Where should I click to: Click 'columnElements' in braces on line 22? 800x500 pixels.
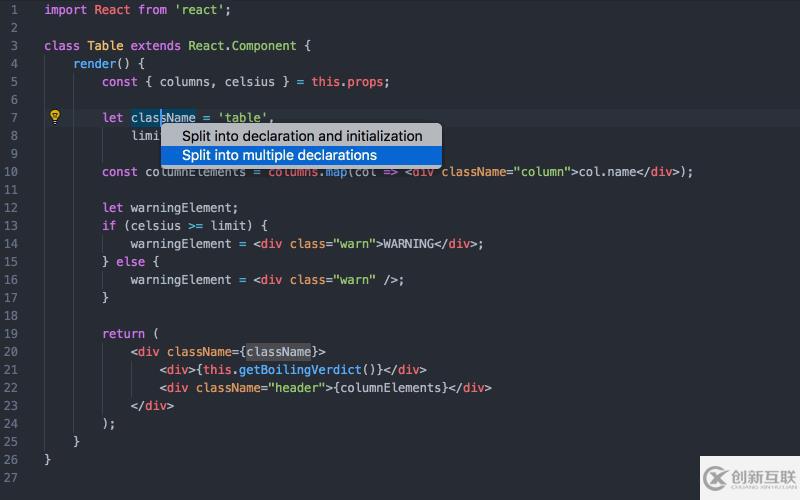391,388
